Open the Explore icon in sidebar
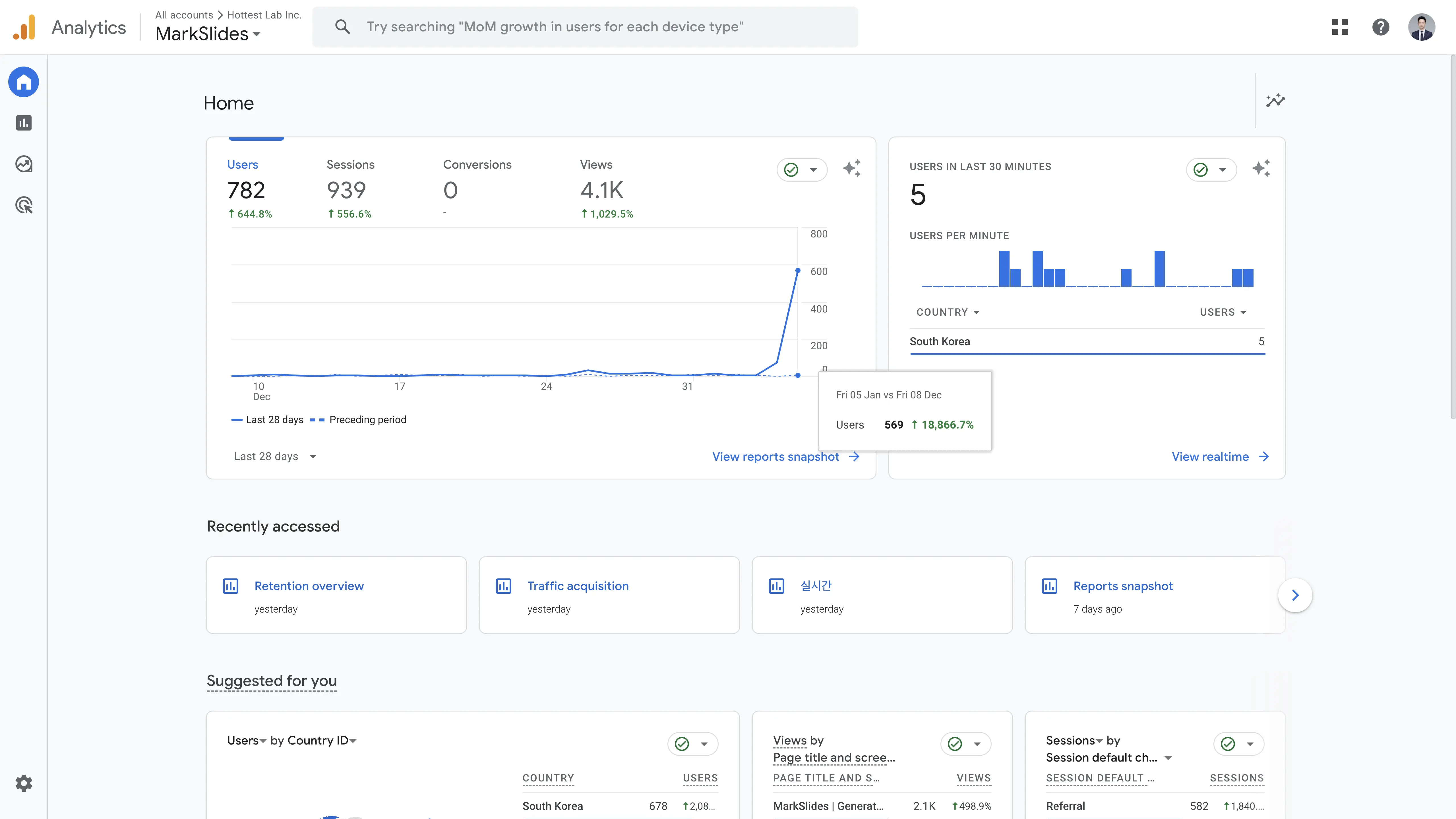The image size is (1456, 819). pyautogui.click(x=24, y=164)
